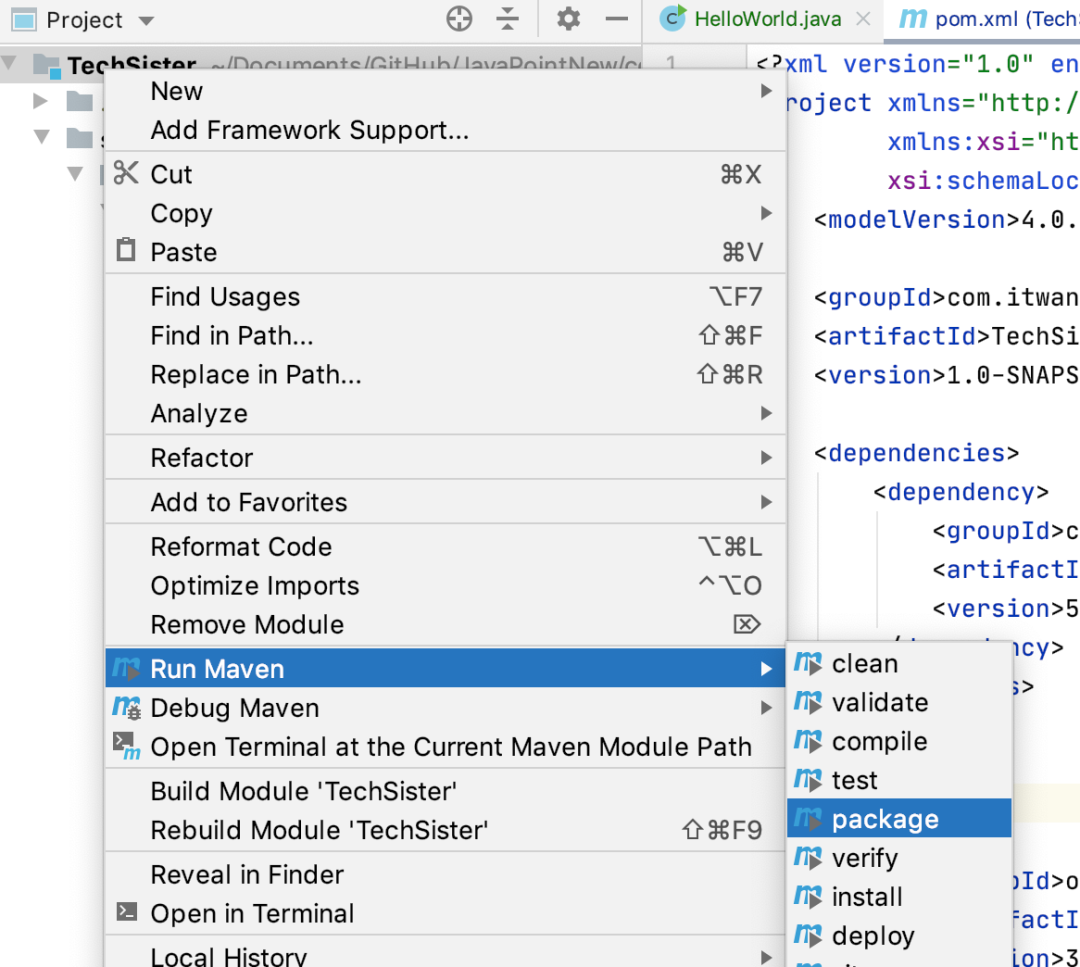Click the locate/select opened file target icon

pos(459,19)
